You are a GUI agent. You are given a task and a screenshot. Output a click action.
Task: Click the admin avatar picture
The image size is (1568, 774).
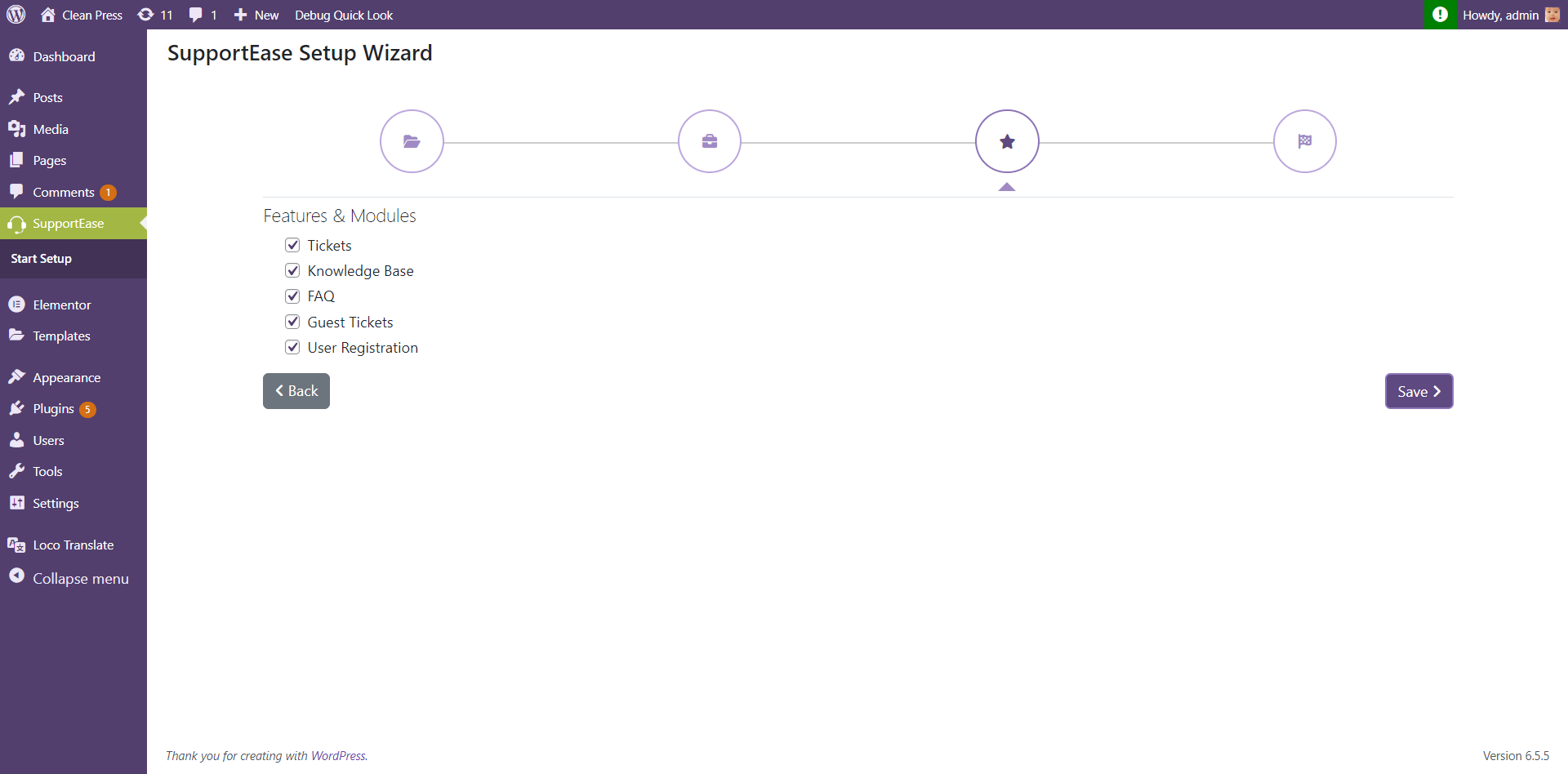click(1552, 15)
